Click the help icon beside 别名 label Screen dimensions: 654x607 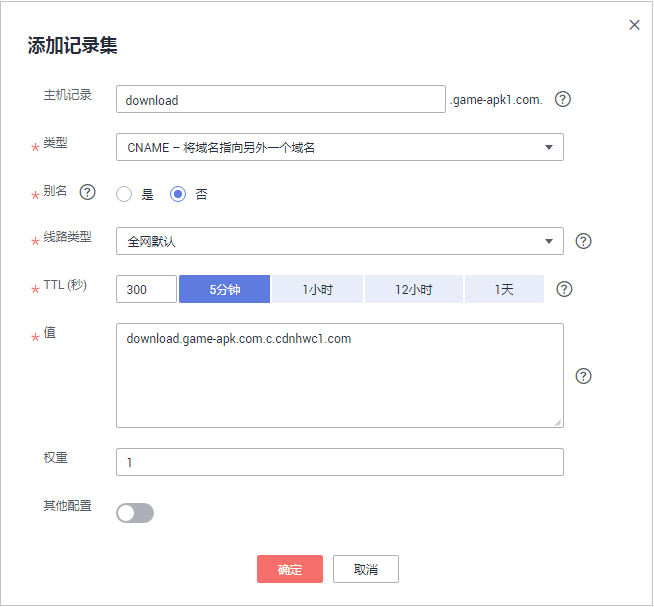point(87,193)
